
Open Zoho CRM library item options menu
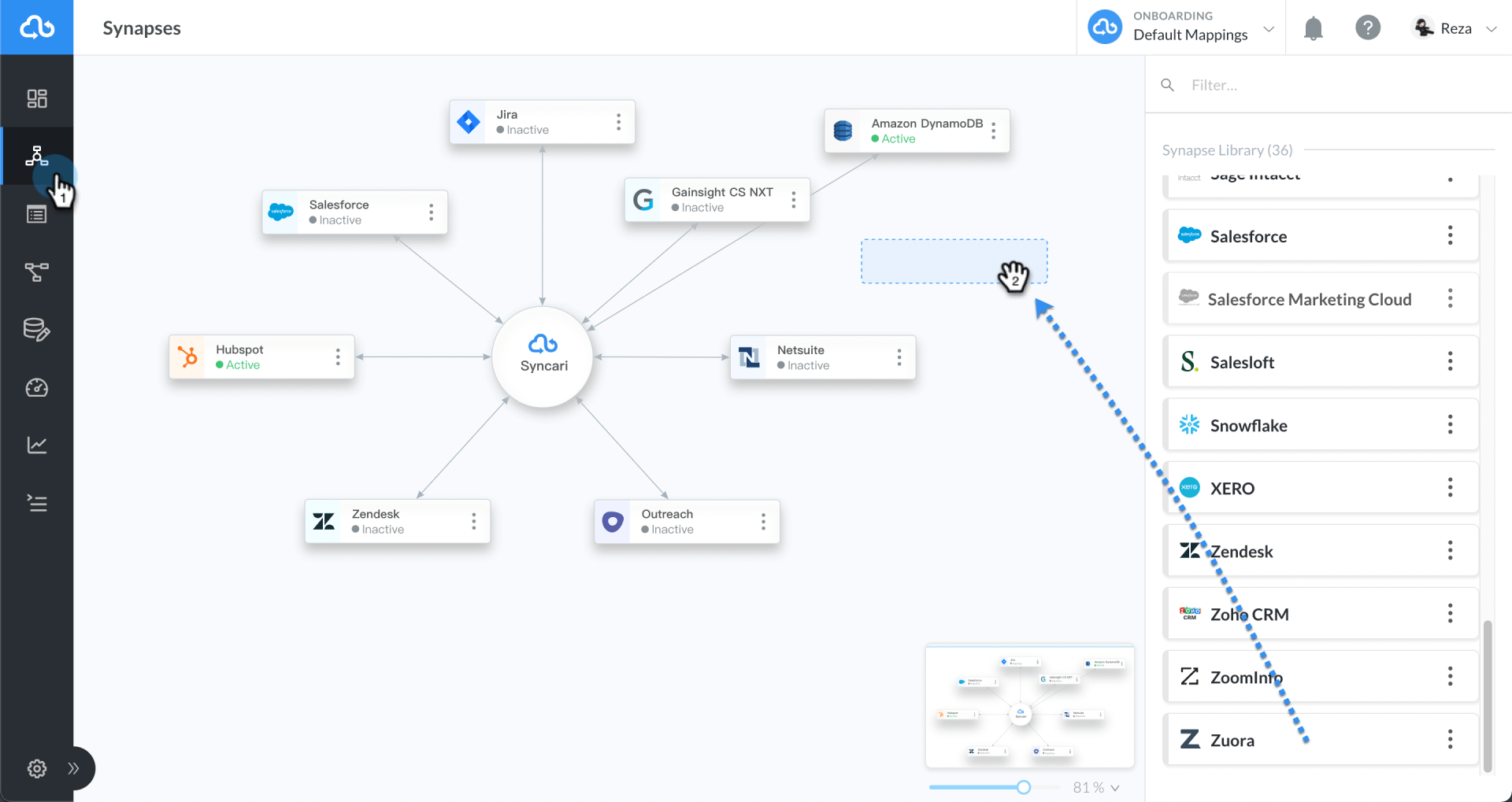[x=1450, y=614]
